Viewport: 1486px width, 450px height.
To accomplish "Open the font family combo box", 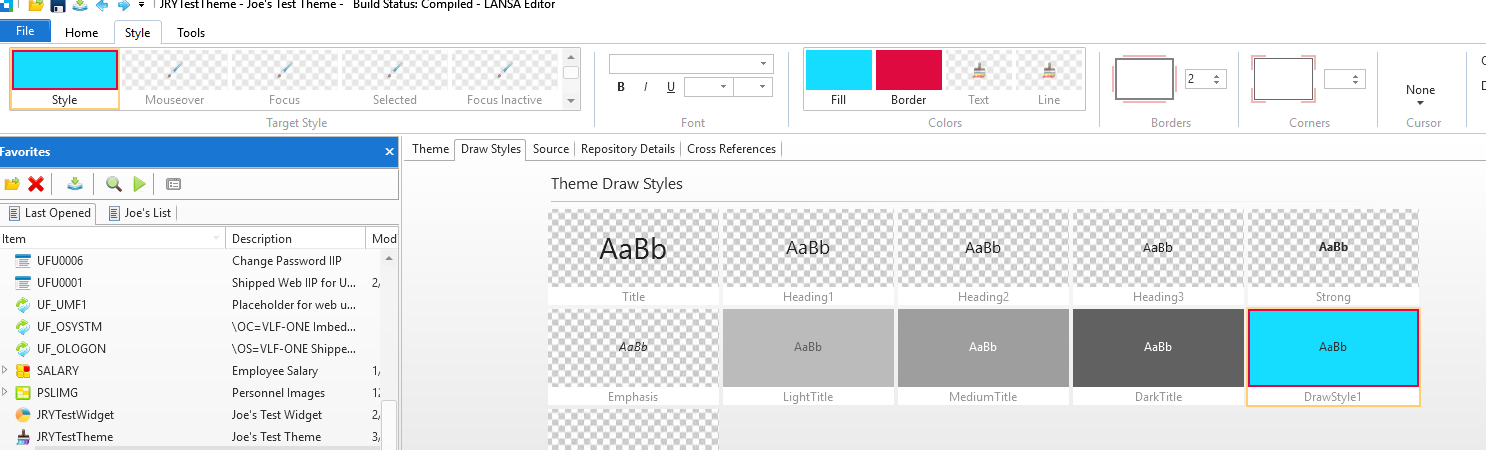I will tap(692, 64).
